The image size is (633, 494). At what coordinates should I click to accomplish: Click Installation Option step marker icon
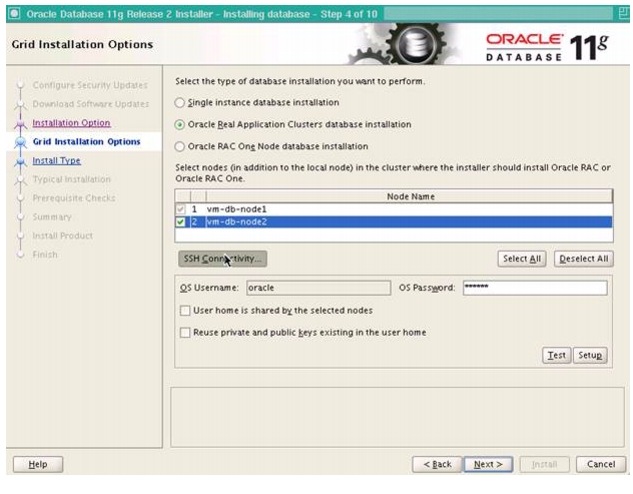click(20, 124)
